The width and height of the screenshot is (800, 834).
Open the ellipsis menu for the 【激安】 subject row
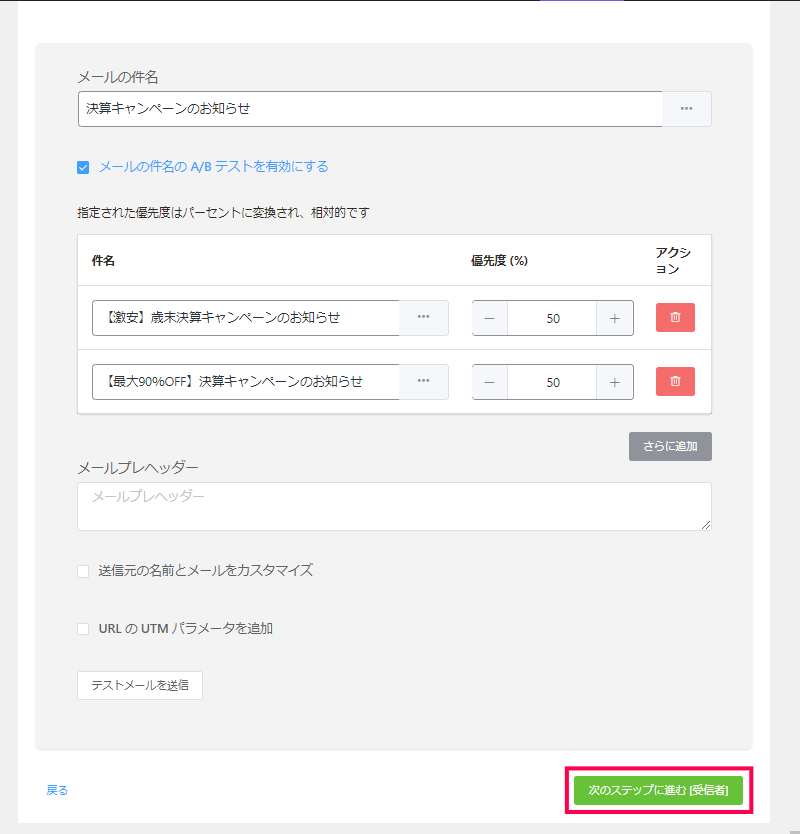(423, 318)
